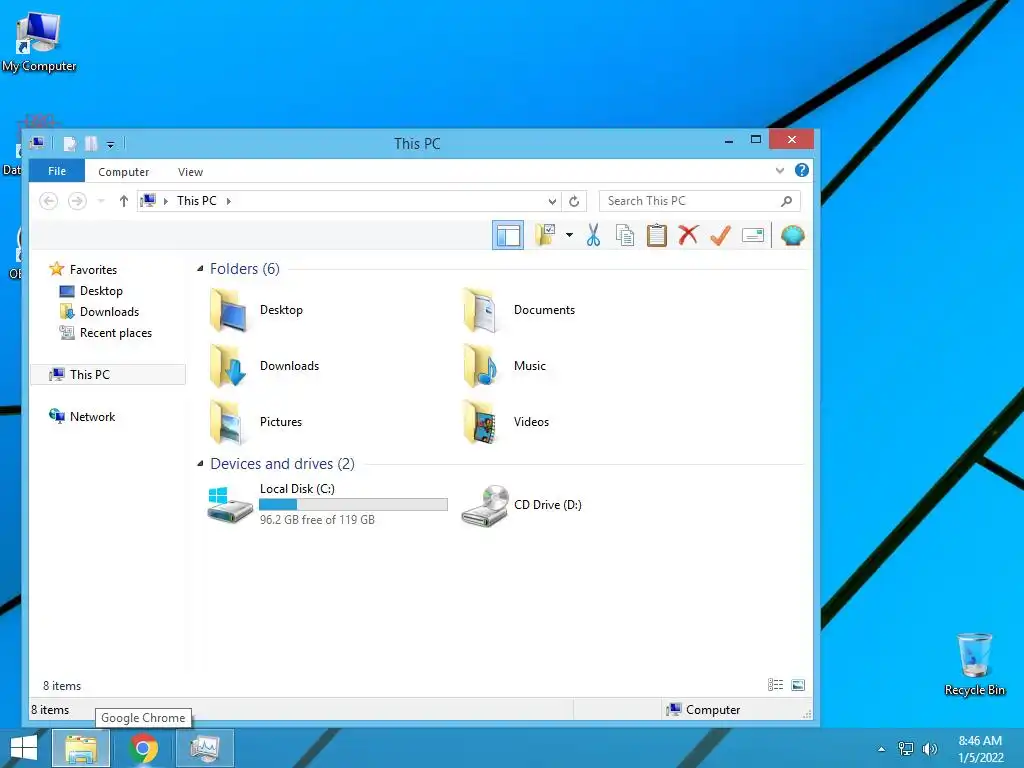Refresh the This PC view

574,201
